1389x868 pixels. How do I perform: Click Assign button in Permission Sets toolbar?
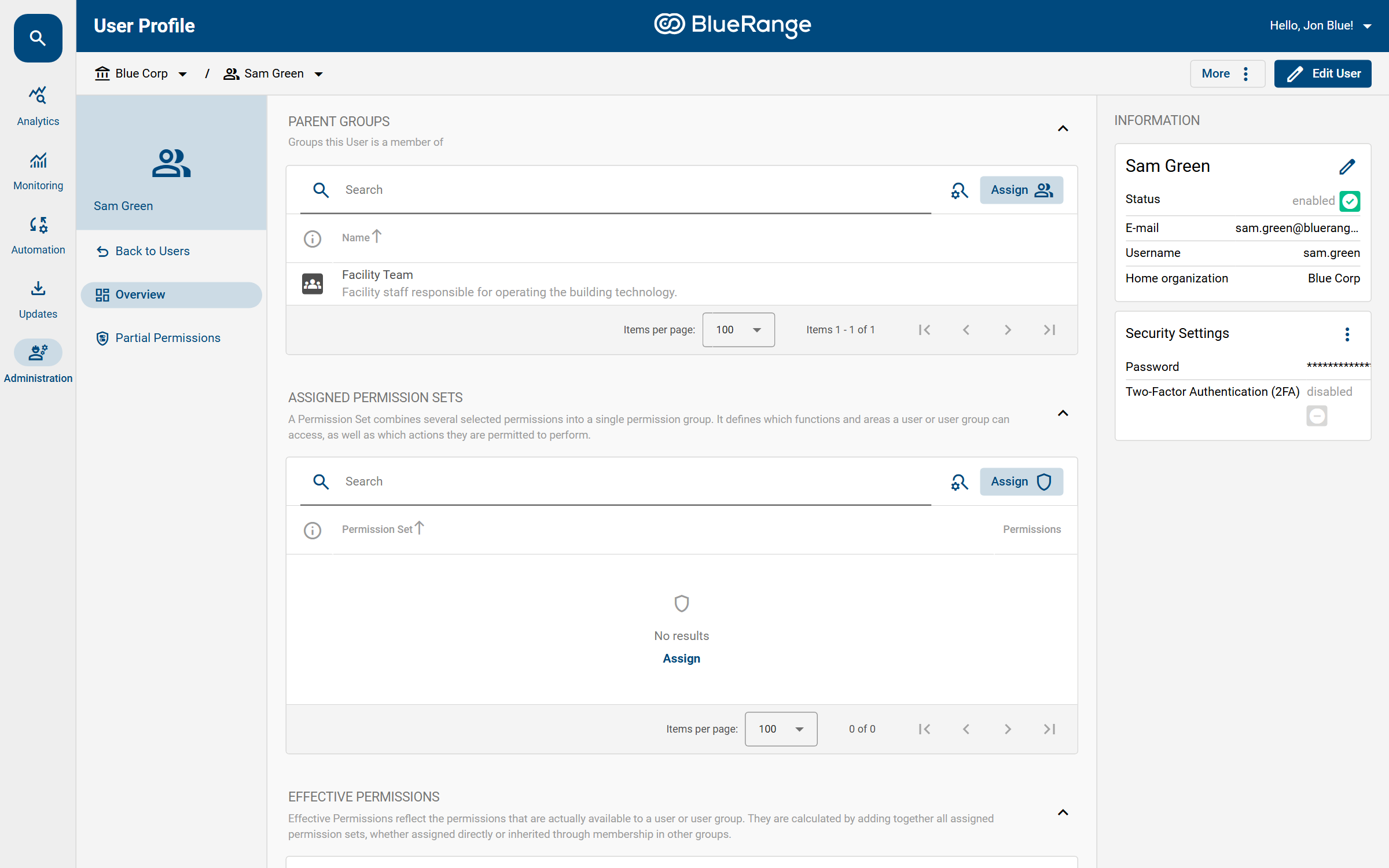[x=1021, y=481]
